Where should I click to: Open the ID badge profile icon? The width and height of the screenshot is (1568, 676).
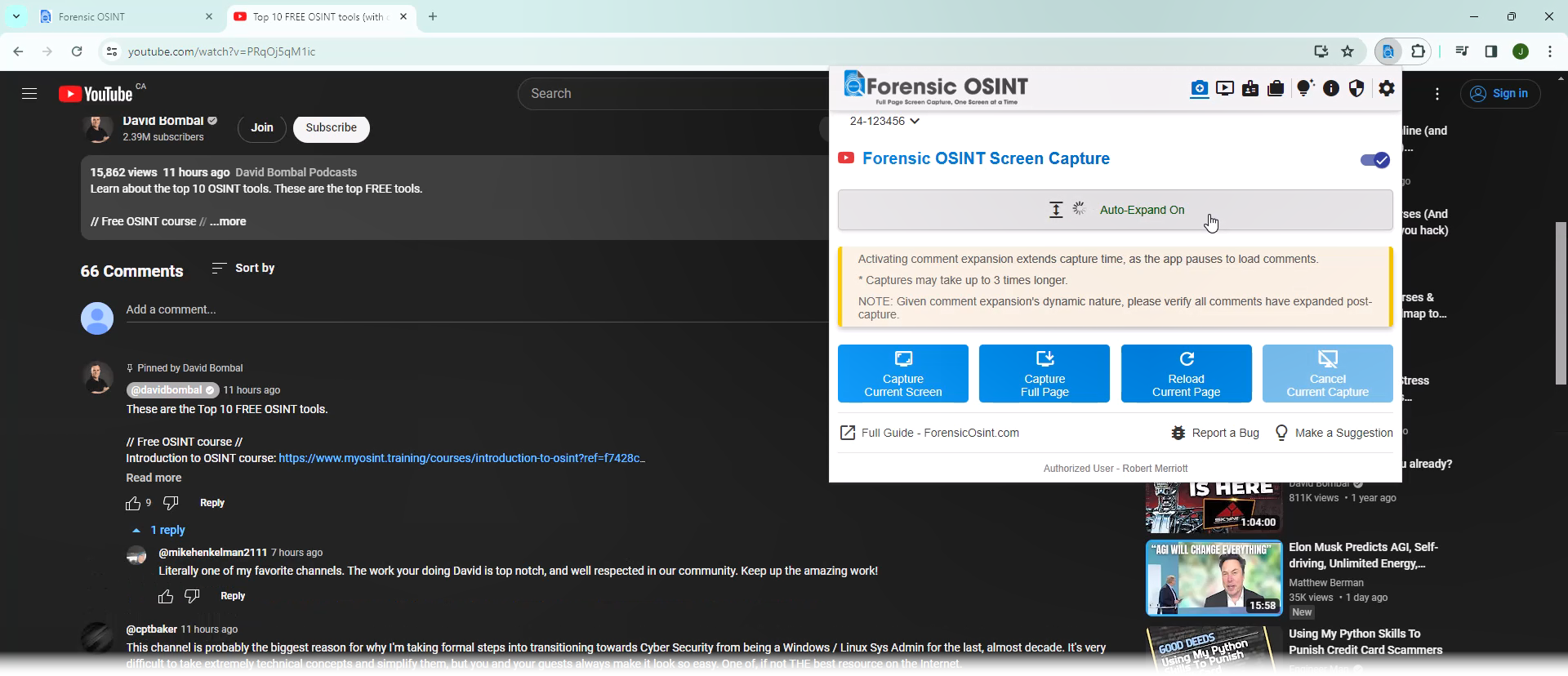click(1250, 88)
